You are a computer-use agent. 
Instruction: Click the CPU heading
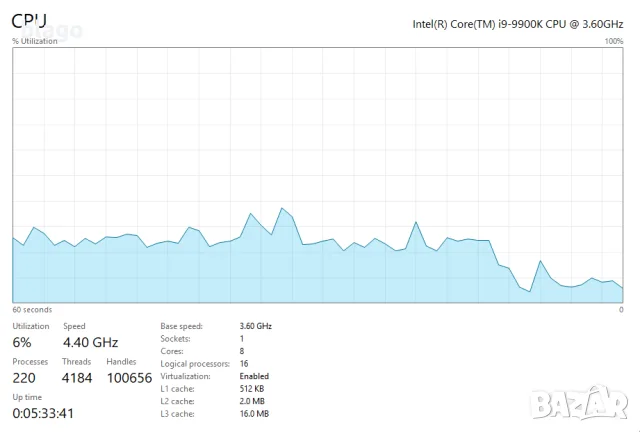point(29,21)
